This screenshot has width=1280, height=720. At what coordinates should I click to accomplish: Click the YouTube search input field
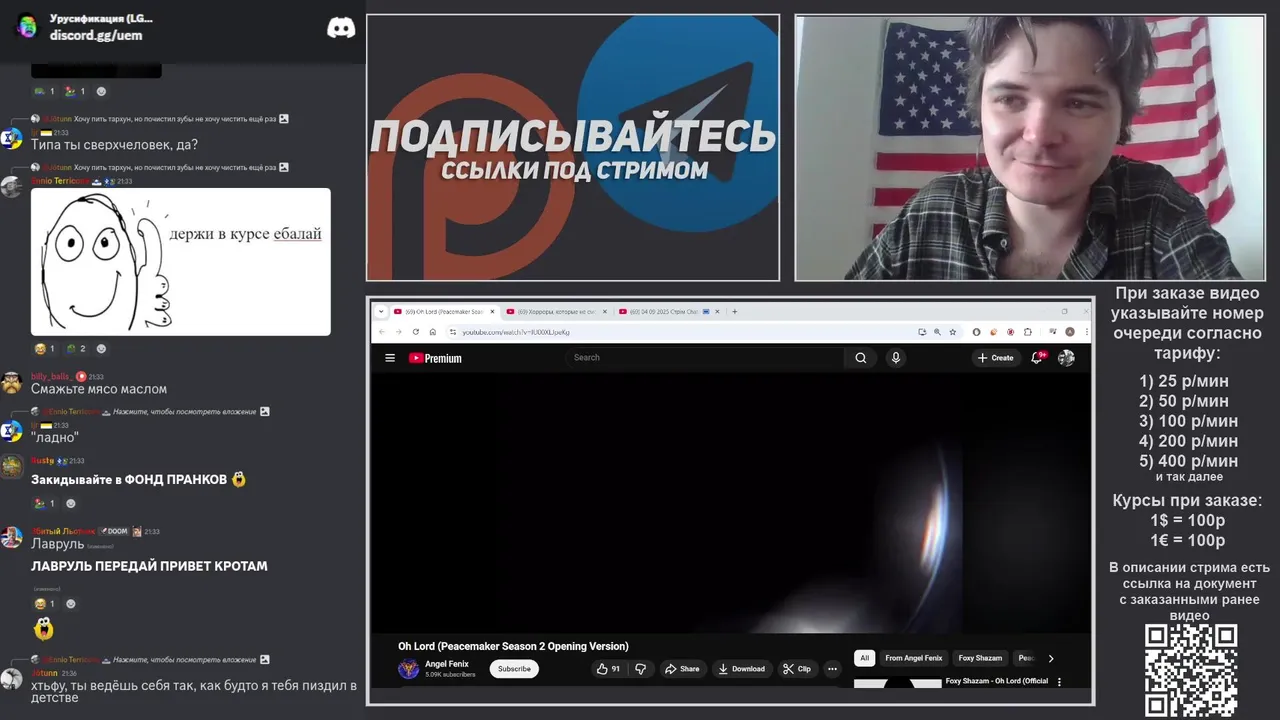(x=705, y=358)
